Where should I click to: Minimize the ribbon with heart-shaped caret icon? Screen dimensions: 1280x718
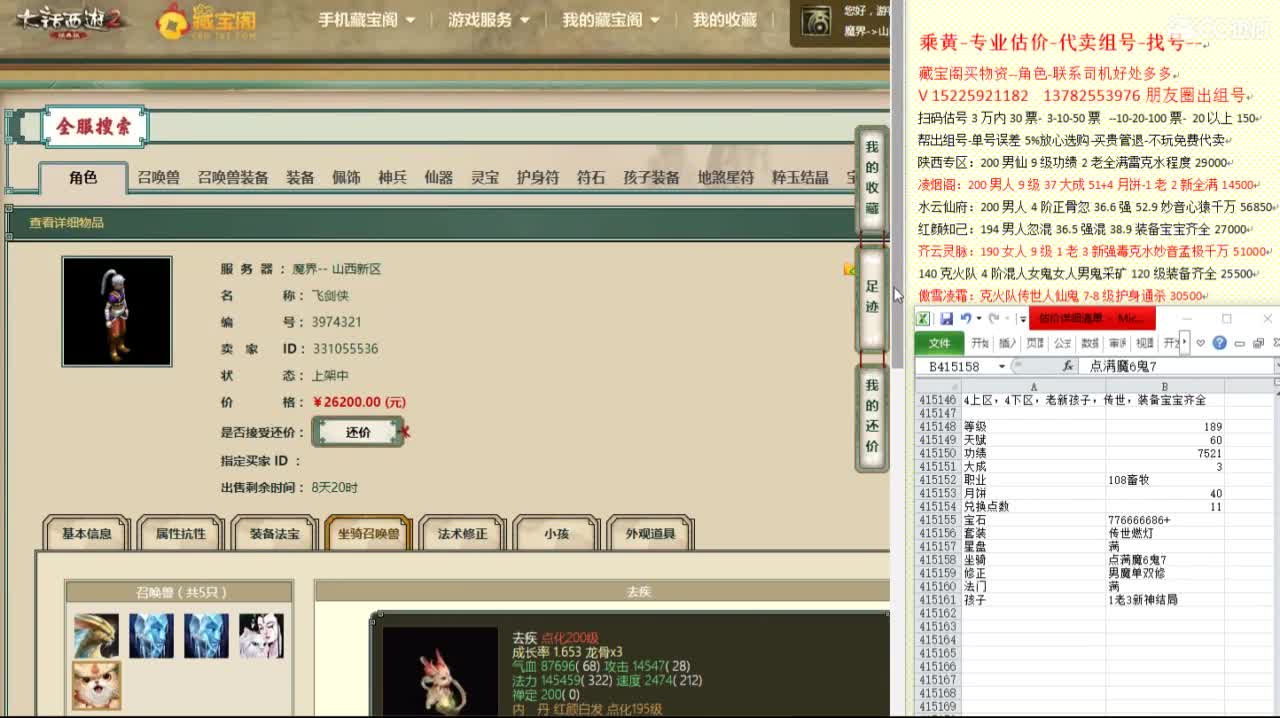pyautogui.click(x=1202, y=343)
